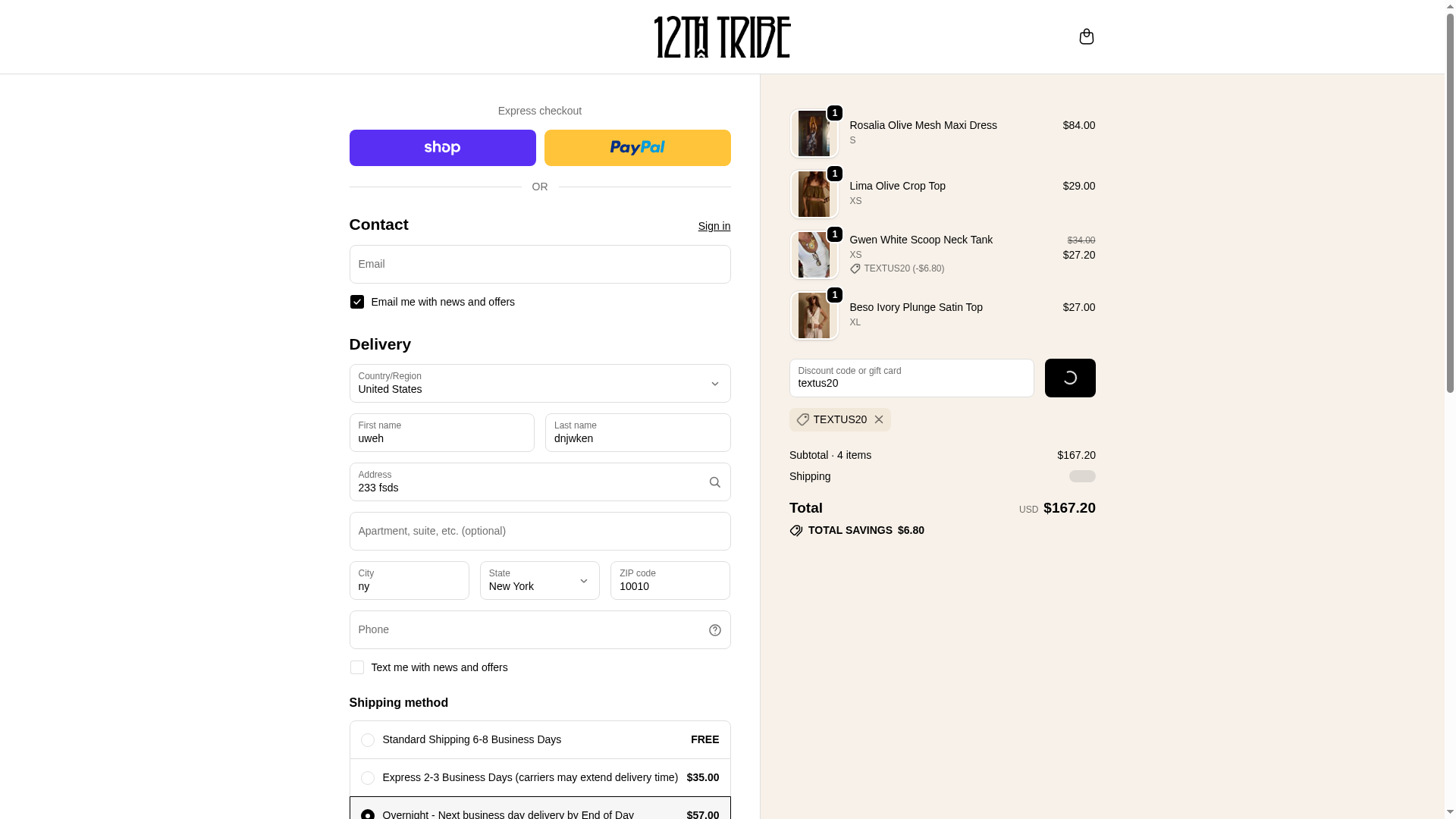
Task: Click the discount code apply button
Action: tap(1070, 378)
